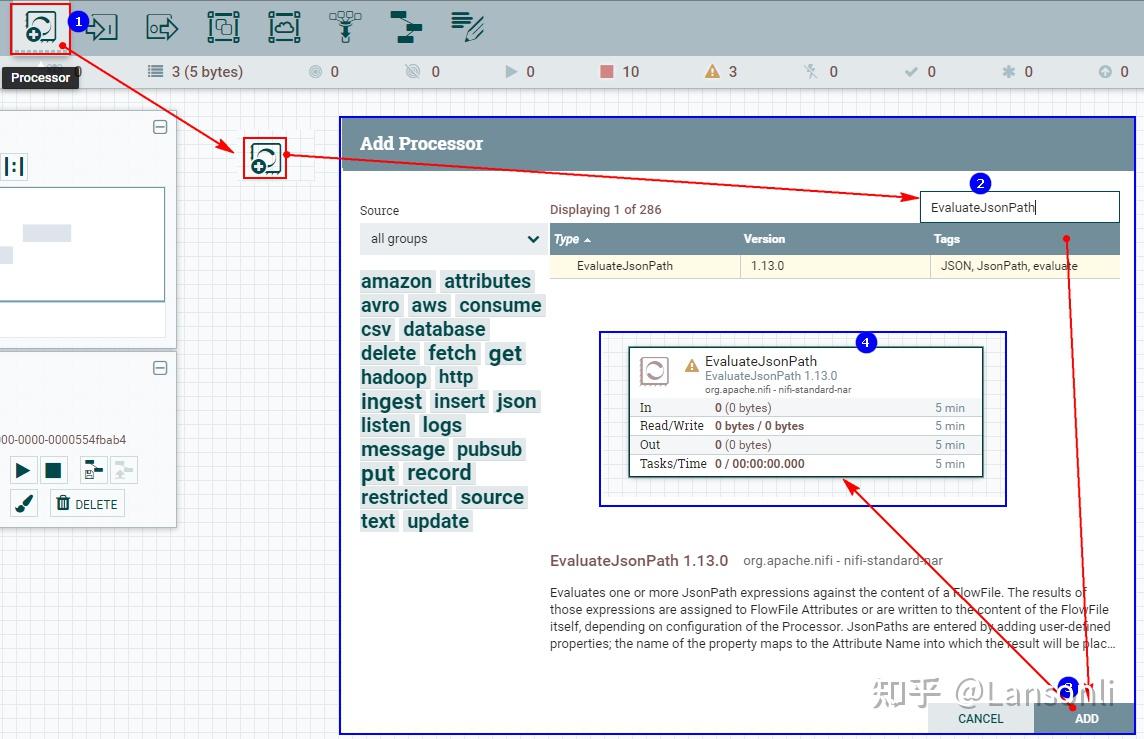The image size is (1144, 739).
Task: Select the Label toolbar icon
Action: tap(467, 28)
